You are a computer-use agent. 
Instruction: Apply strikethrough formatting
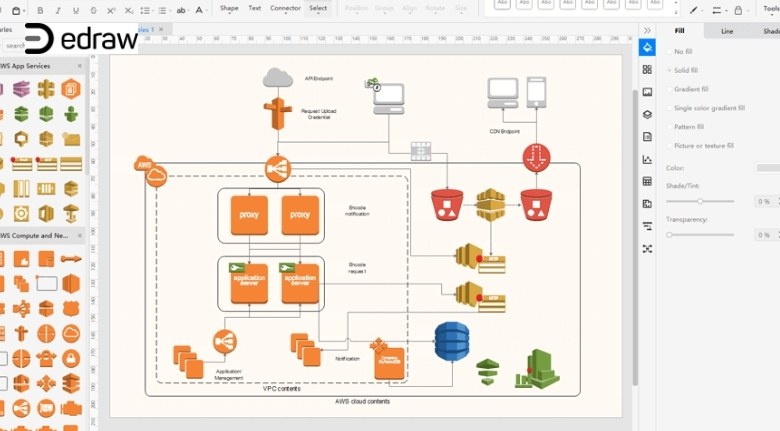pyautogui.click(x=93, y=10)
